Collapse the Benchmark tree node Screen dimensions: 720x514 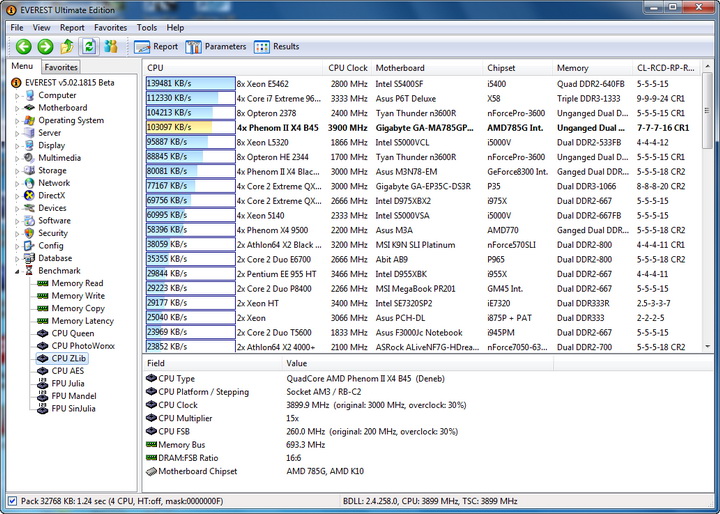17,271
